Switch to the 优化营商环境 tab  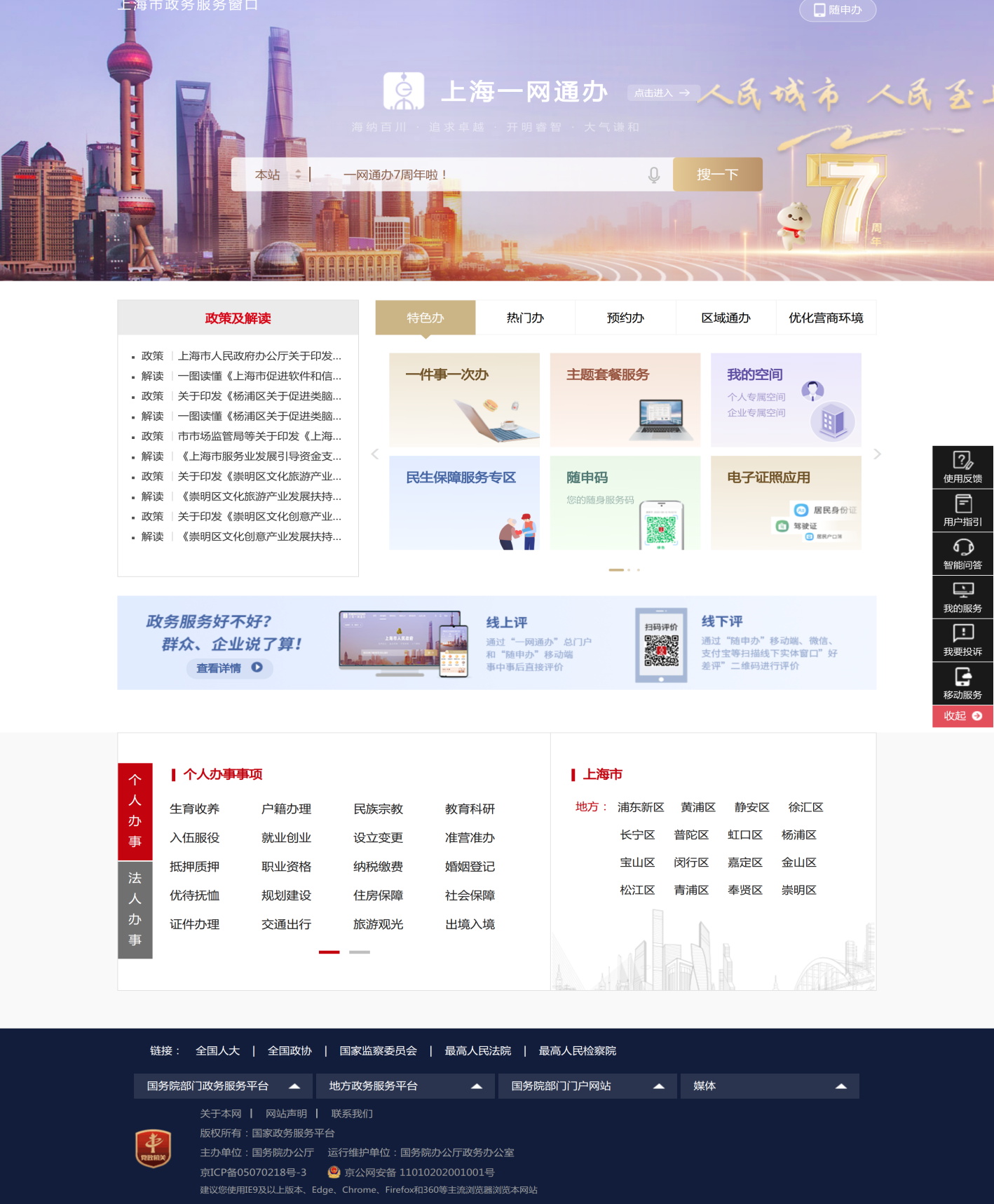tap(826, 318)
